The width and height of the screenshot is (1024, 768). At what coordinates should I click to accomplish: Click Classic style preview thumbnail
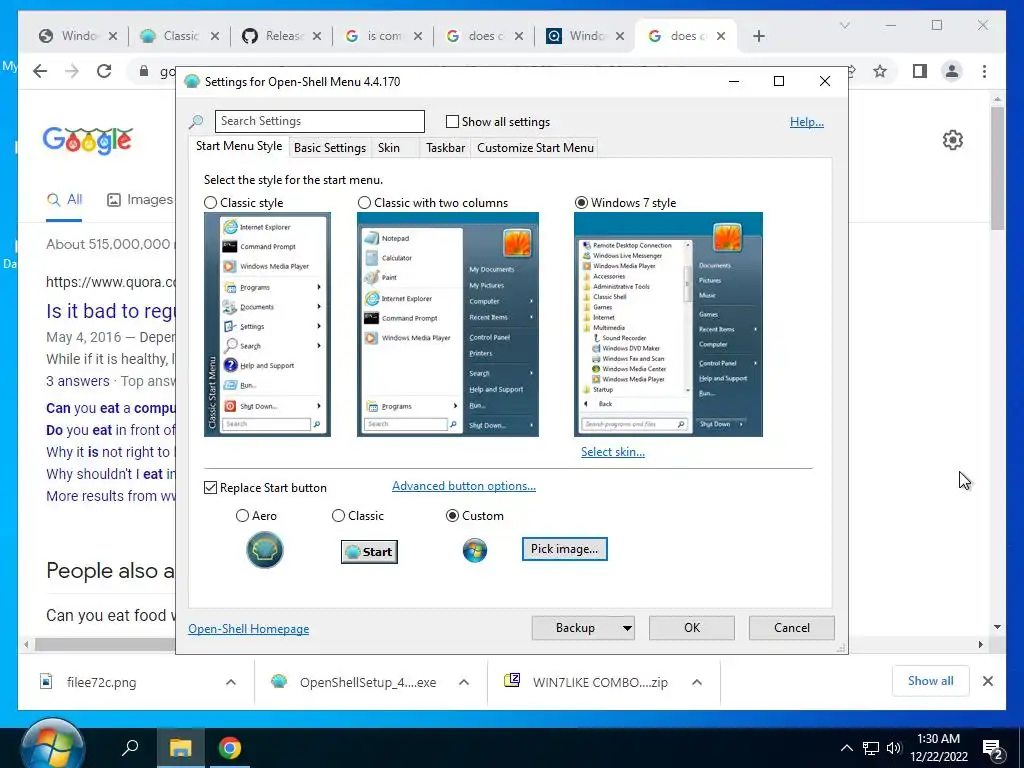[267, 325]
